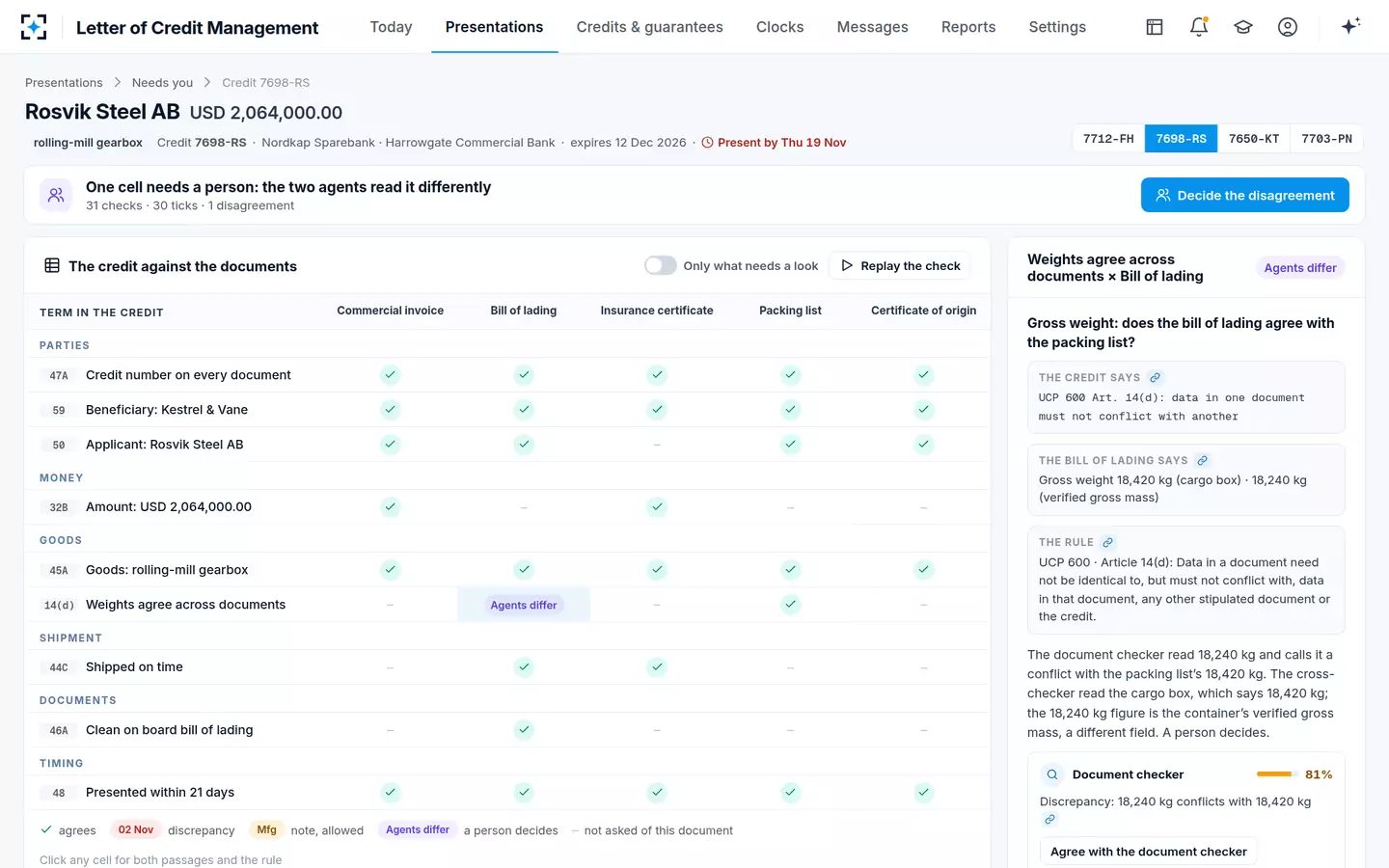This screenshot has width=1389, height=868.
Task: Click the table icon beside credit heading
Action: [x=52, y=265]
